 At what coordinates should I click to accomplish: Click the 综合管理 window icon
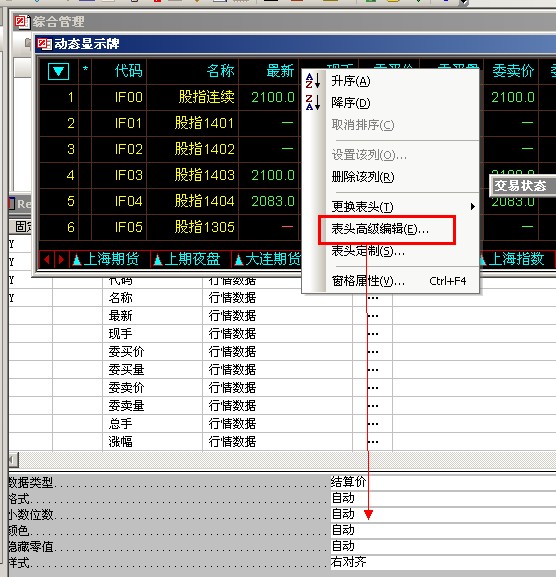tap(21, 22)
